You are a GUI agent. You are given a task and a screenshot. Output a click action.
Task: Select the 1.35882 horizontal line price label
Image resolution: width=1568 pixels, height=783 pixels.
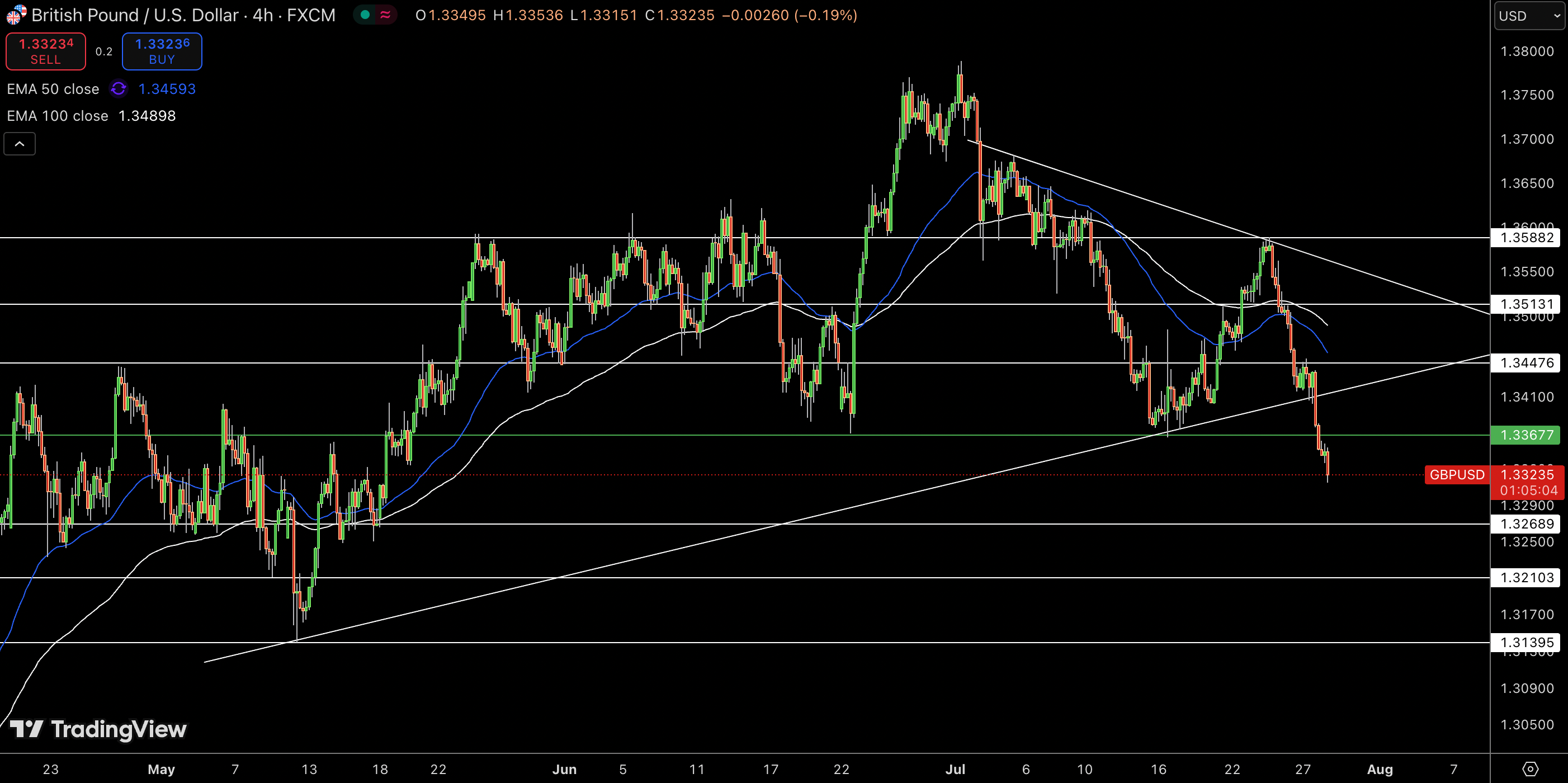point(1527,238)
